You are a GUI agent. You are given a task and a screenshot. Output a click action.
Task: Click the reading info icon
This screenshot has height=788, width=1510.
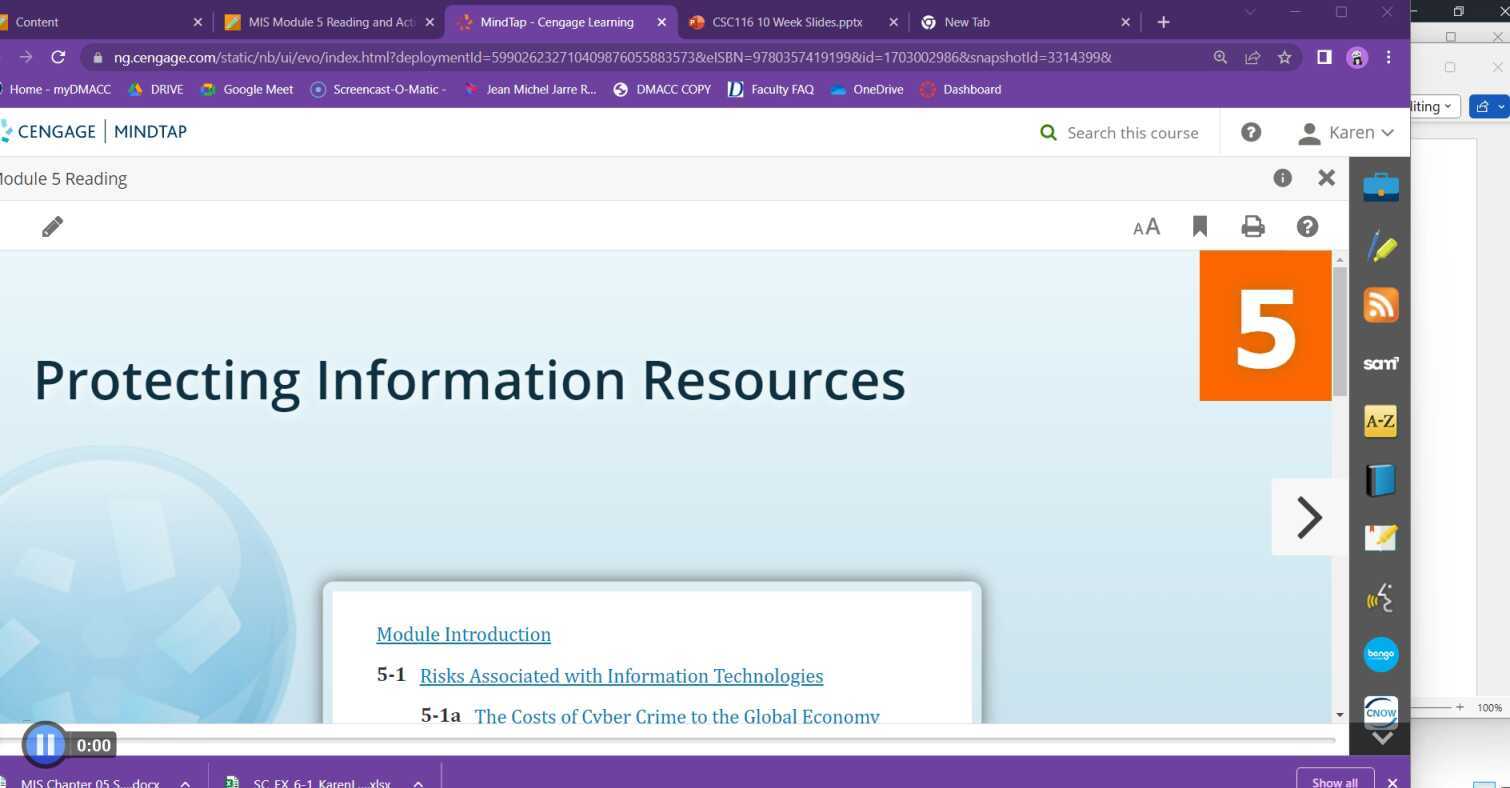pyautogui.click(x=1282, y=178)
